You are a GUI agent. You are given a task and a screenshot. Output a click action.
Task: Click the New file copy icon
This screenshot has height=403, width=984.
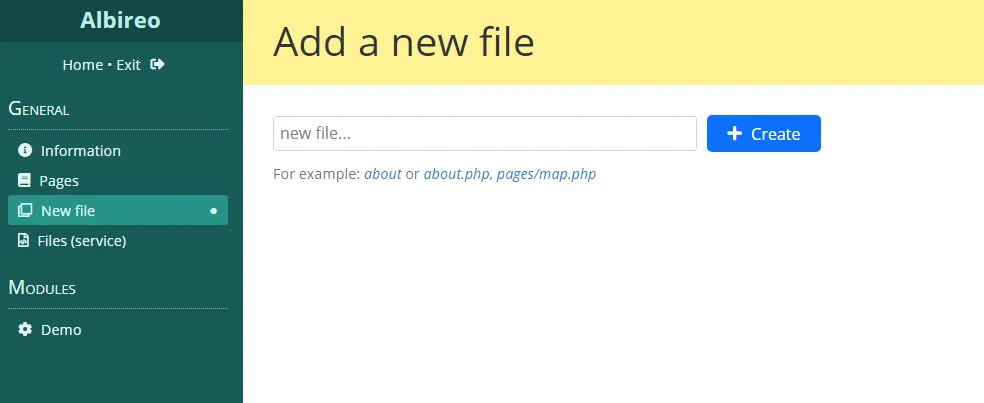pos(25,211)
